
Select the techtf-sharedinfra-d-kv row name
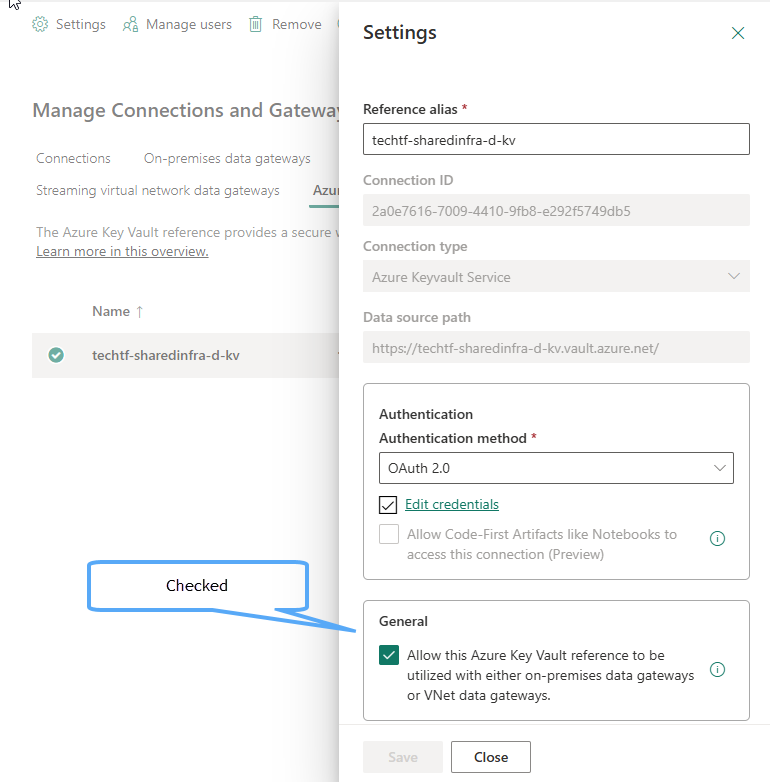click(166, 355)
